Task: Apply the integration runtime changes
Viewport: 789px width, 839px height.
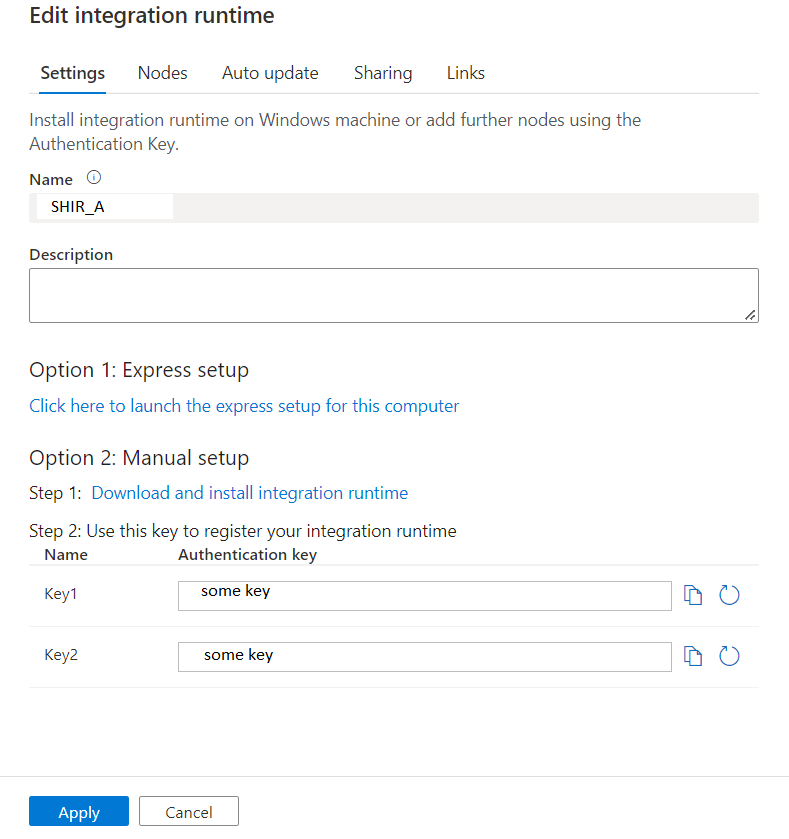Action: click(78, 811)
